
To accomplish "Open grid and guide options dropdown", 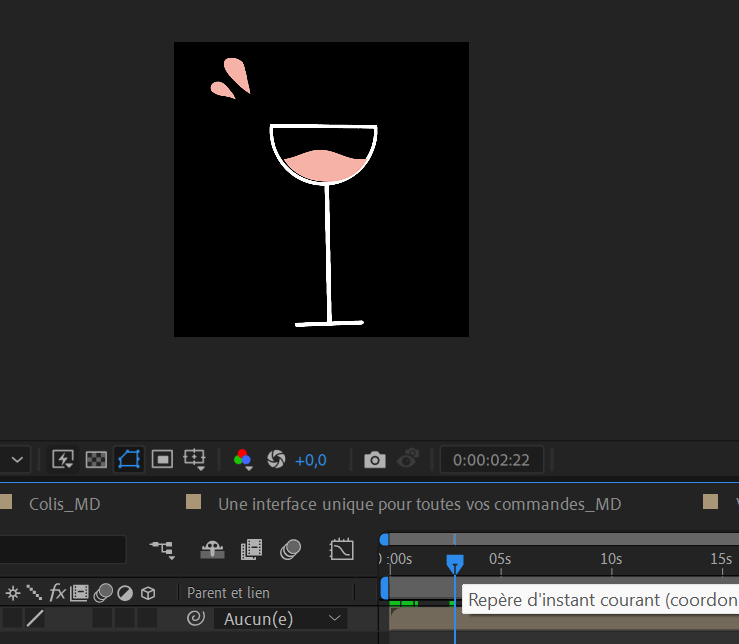I will point(196,460).
